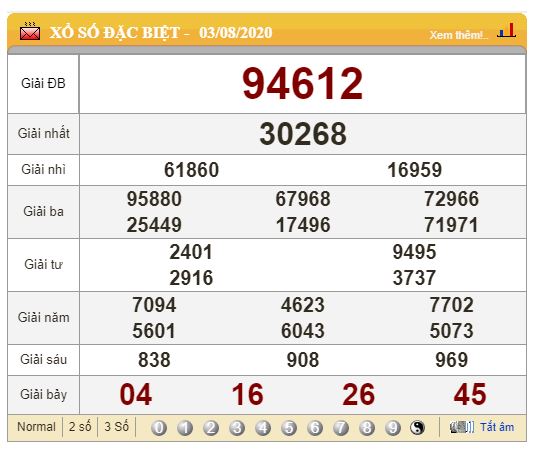This screenshot has height=453, width=537.
Task: Toggle Tắt âm to mute sound
Action: coord(497,427)
